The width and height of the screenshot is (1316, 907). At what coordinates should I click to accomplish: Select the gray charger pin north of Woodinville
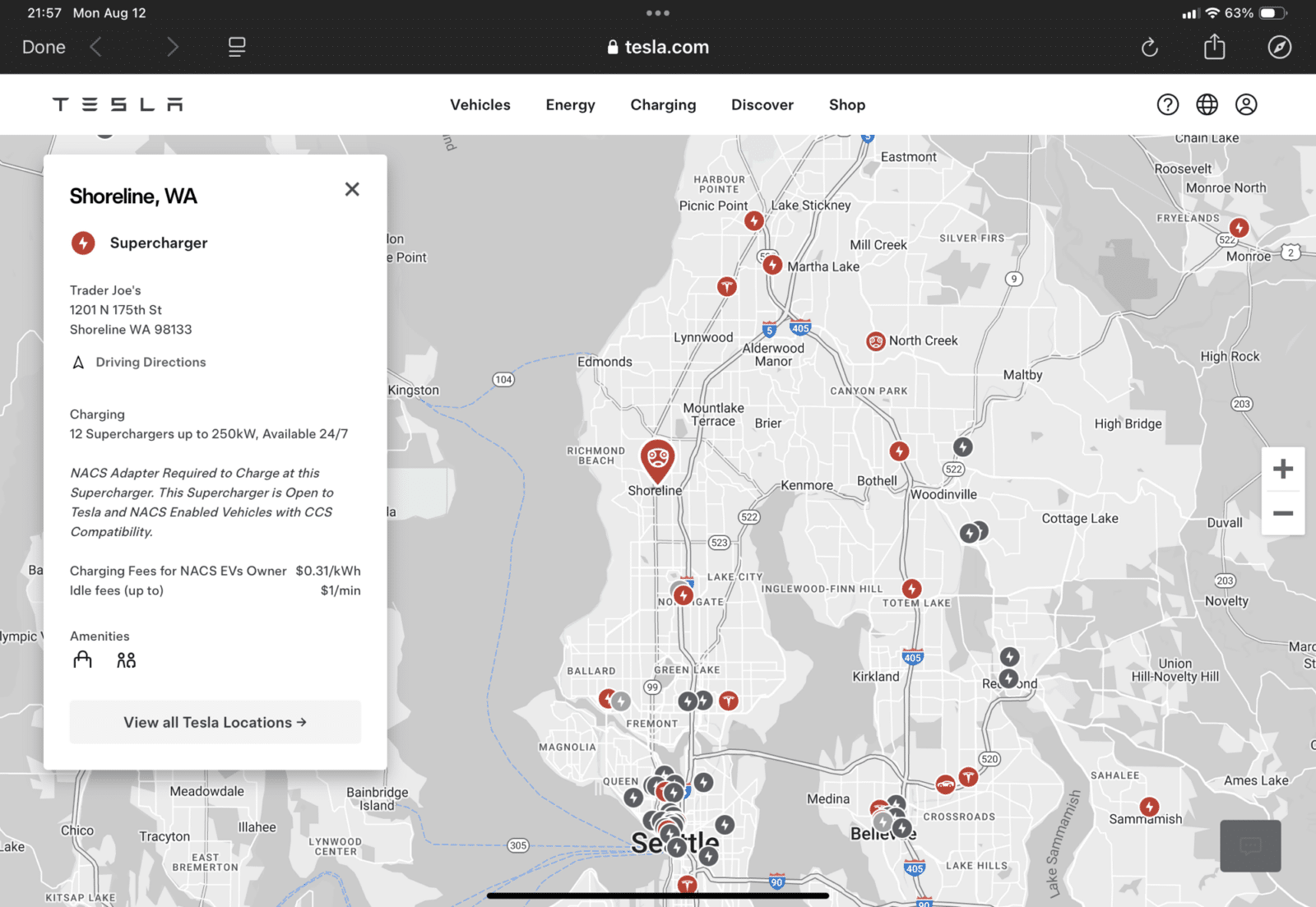963,447
